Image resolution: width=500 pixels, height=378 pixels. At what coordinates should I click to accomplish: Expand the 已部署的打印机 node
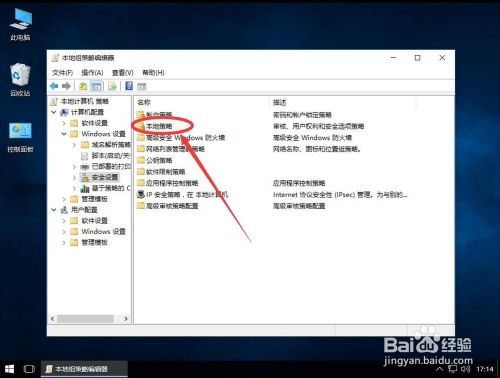(x=74, y=167)
